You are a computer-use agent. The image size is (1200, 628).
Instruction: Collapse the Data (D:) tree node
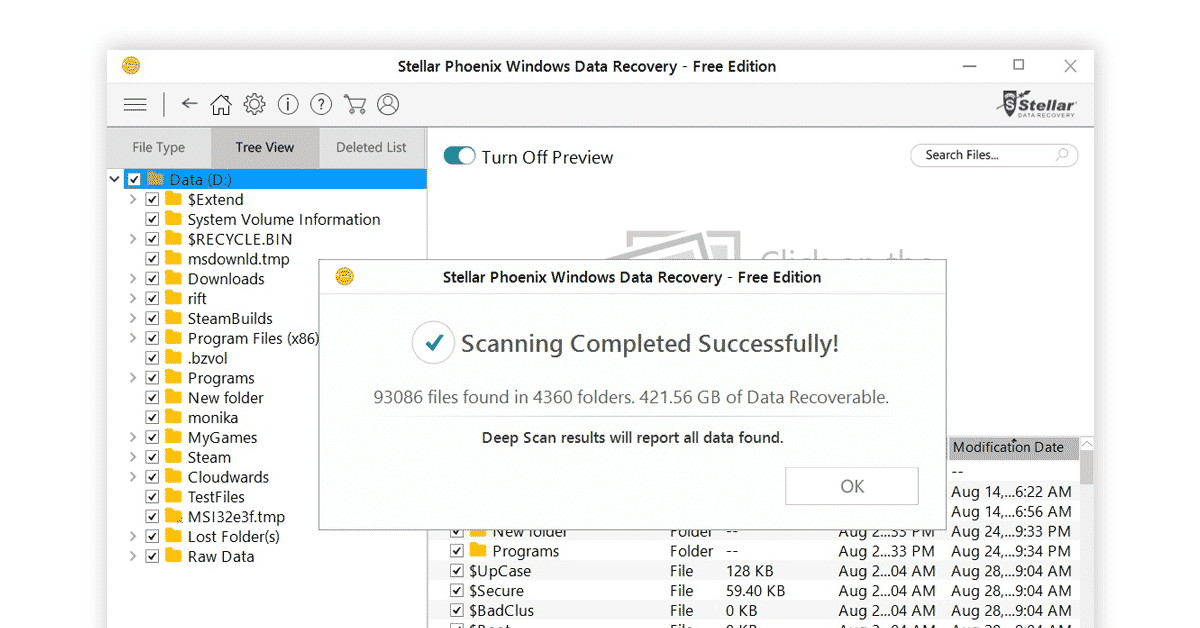point(115,180)
